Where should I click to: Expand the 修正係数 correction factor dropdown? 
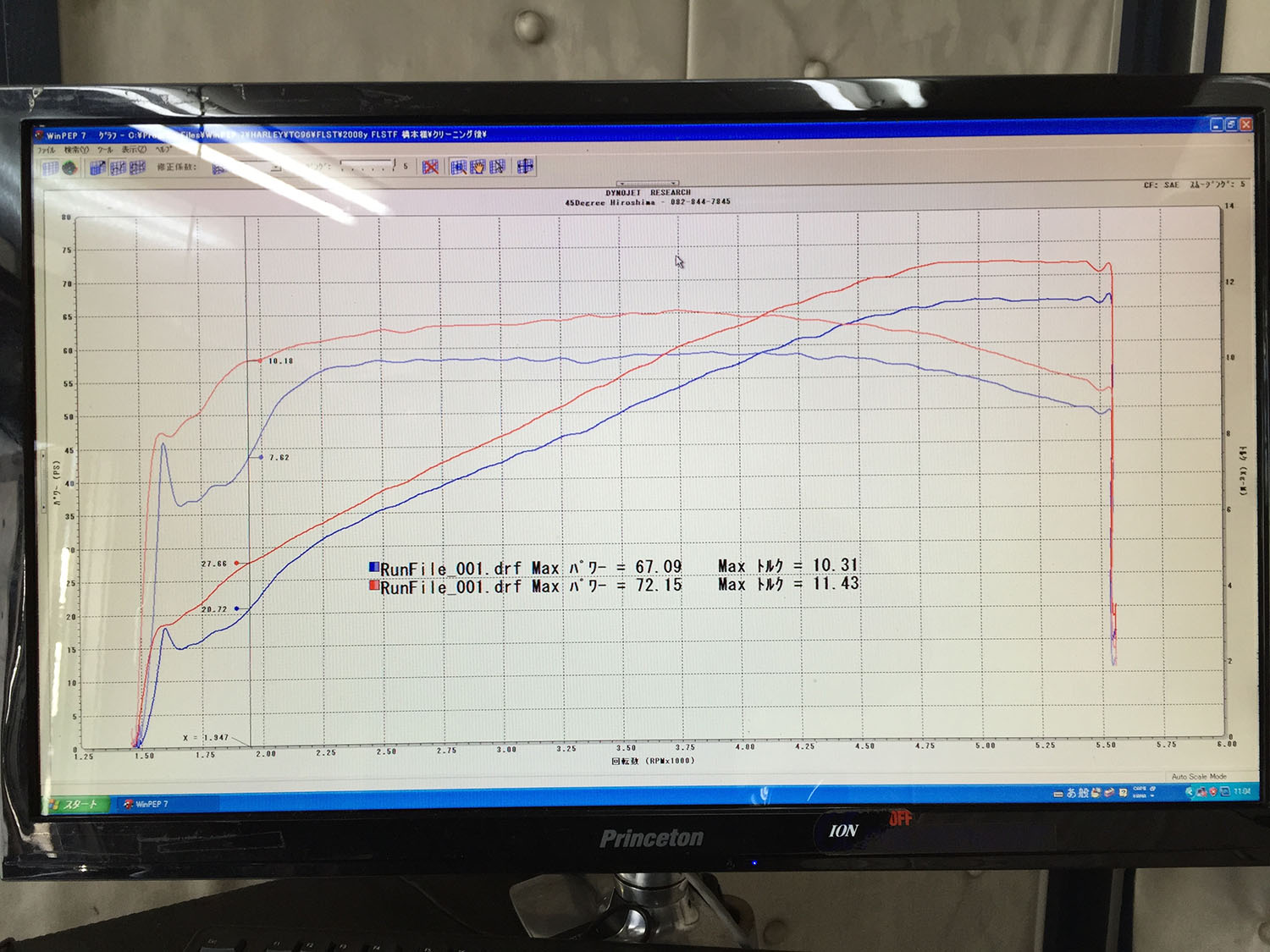point(275,168)
